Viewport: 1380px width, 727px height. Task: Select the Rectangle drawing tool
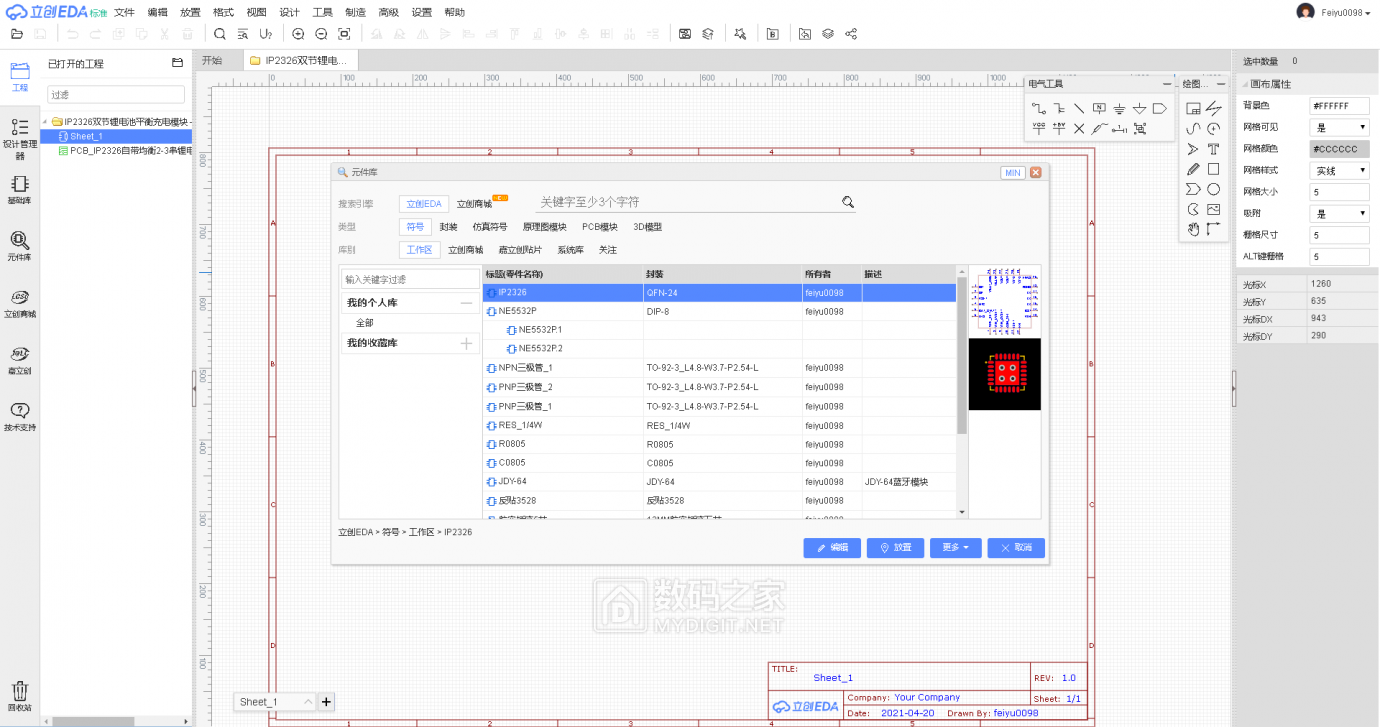coord(1214,169)
